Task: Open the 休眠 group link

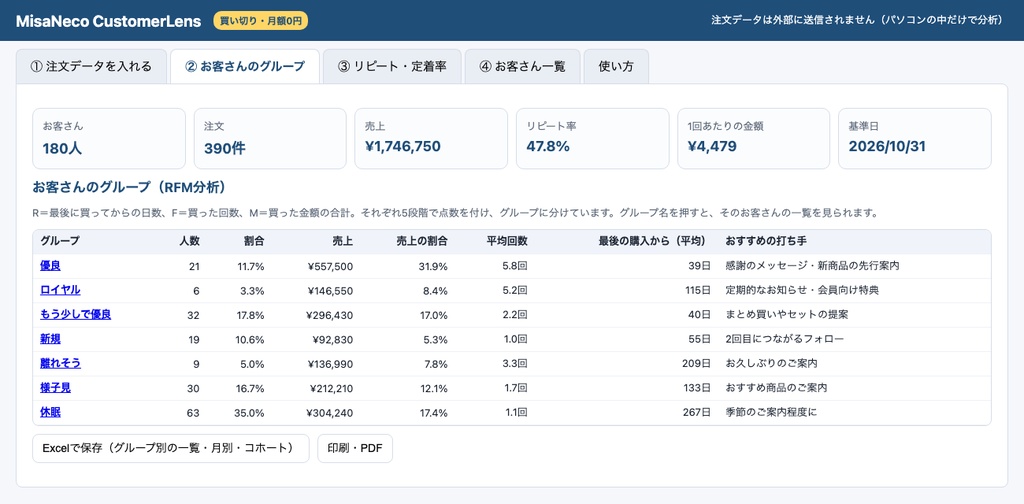Action: tap(50, 413)
